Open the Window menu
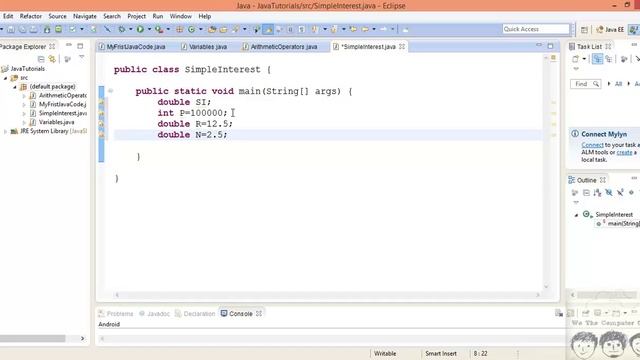The height and width of the screenshot is (360, 640). tap(180, 16)
